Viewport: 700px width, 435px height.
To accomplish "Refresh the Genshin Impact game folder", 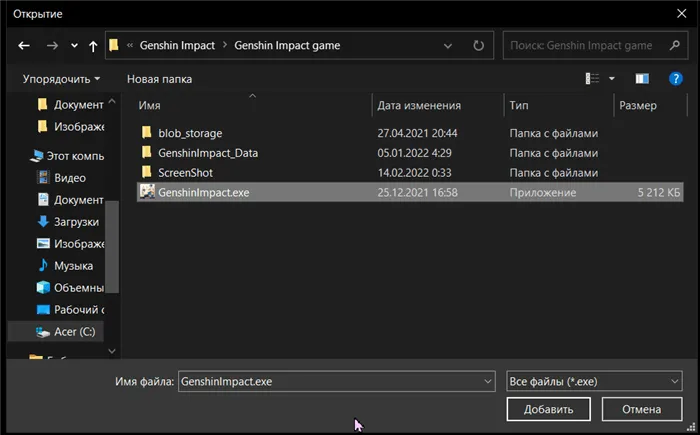I will point(479,46).
